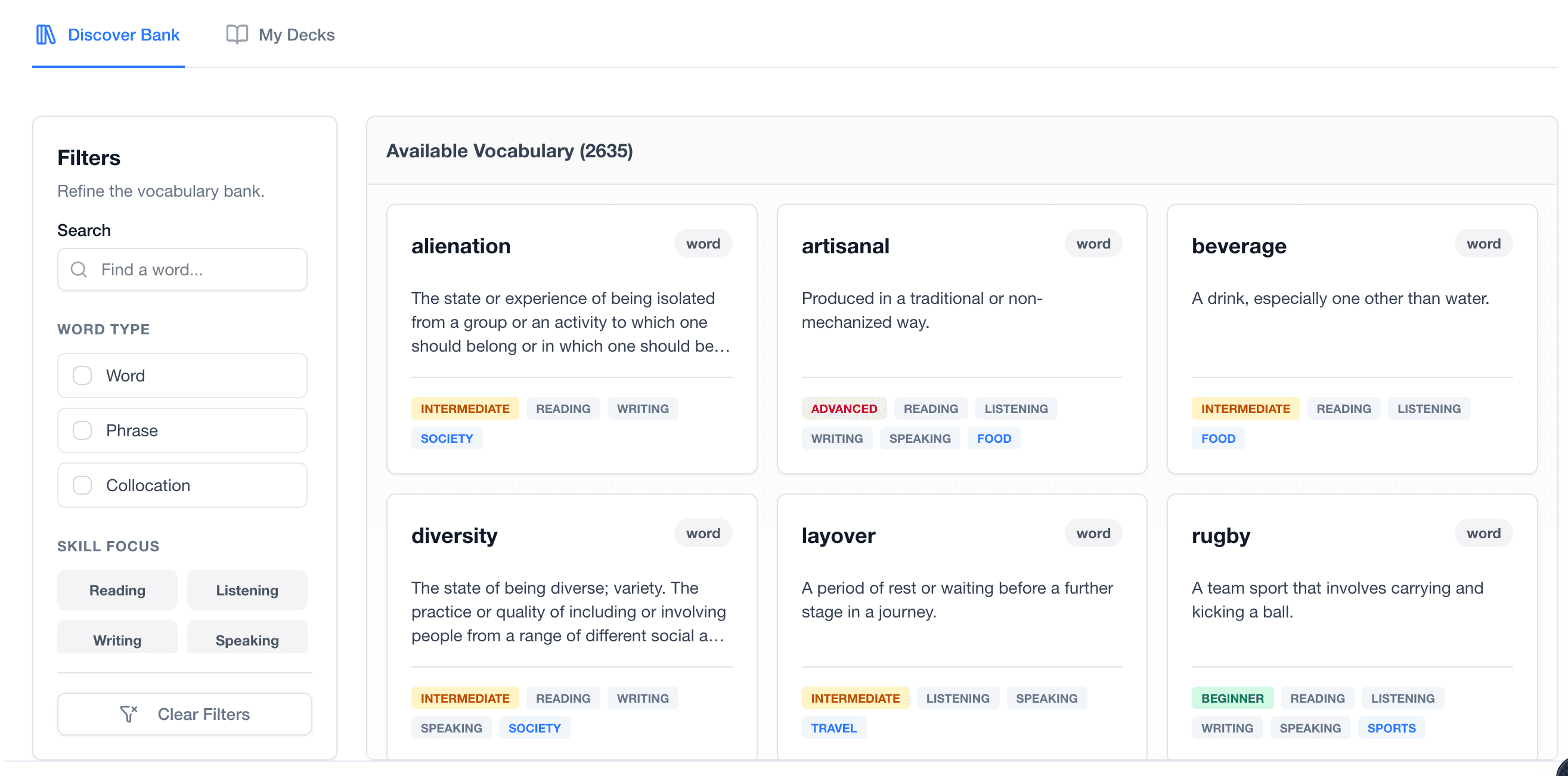Check the Phrase type checkbox

(x=82, y=430)
